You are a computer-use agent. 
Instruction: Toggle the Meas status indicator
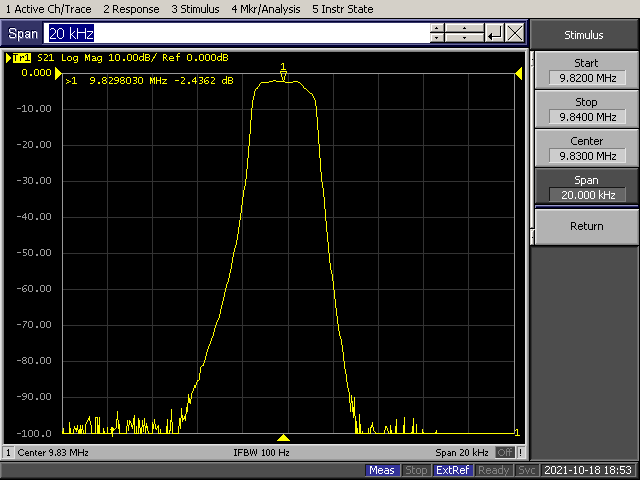(382, 470)
